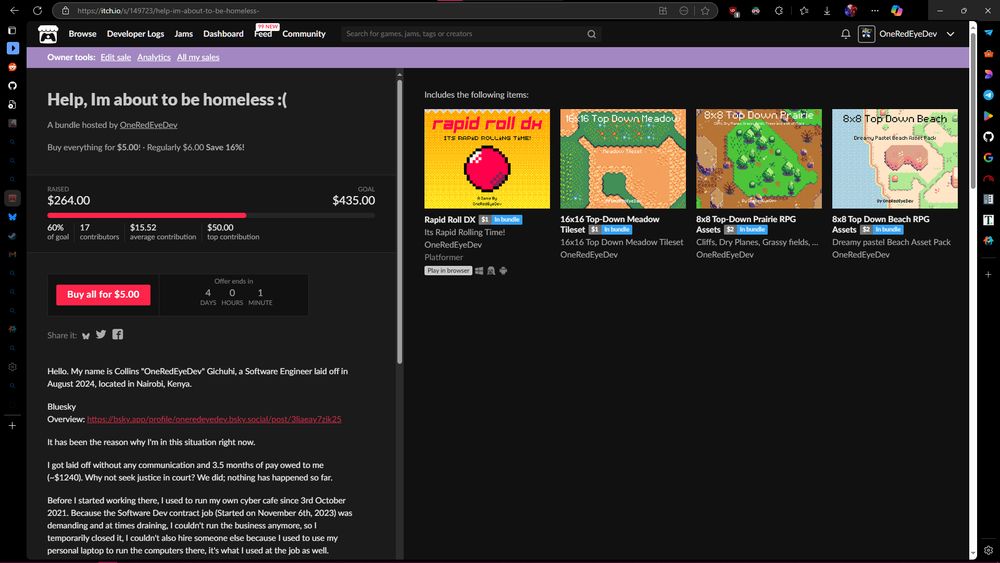Screen dimensions: 1000x563
Task: Open the Analytics owner tool
Action: coord(154,57)
